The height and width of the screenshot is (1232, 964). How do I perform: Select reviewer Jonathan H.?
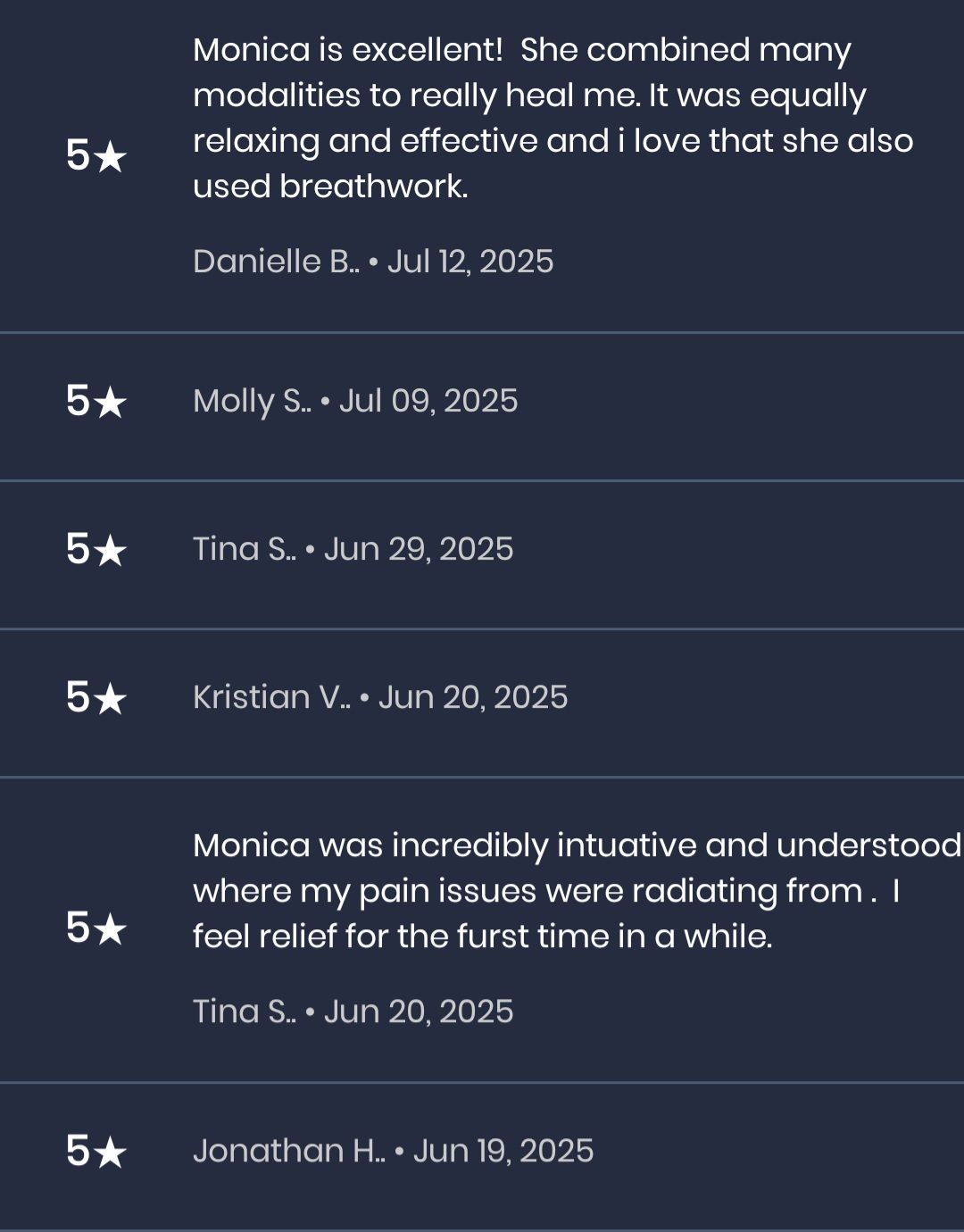tap(288, 1151)
